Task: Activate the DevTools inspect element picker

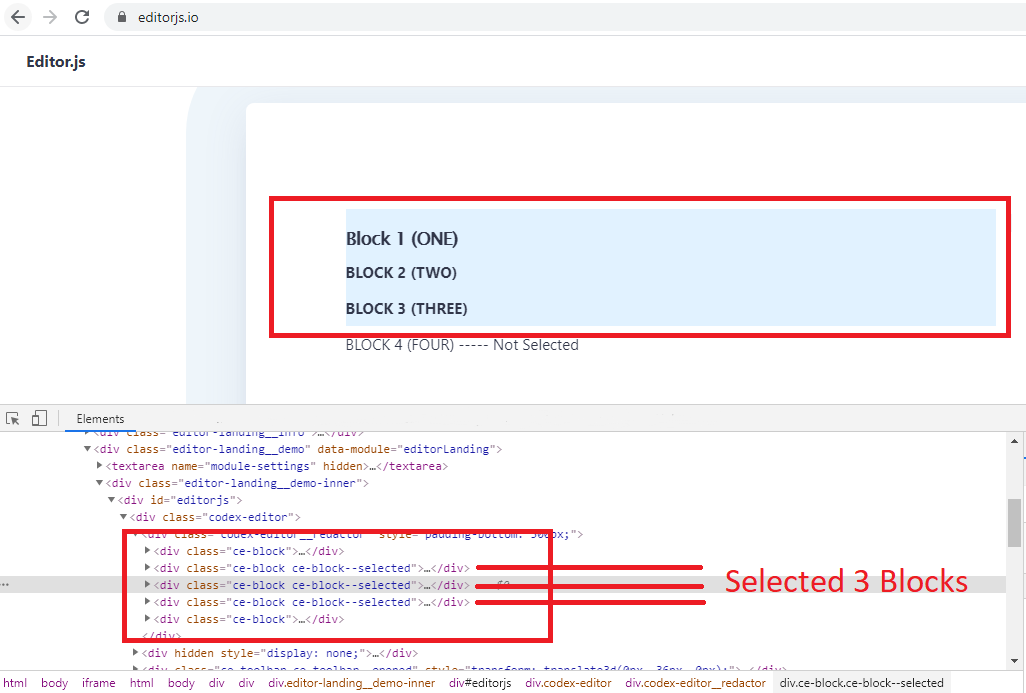Action: click(x=12, y=418)
